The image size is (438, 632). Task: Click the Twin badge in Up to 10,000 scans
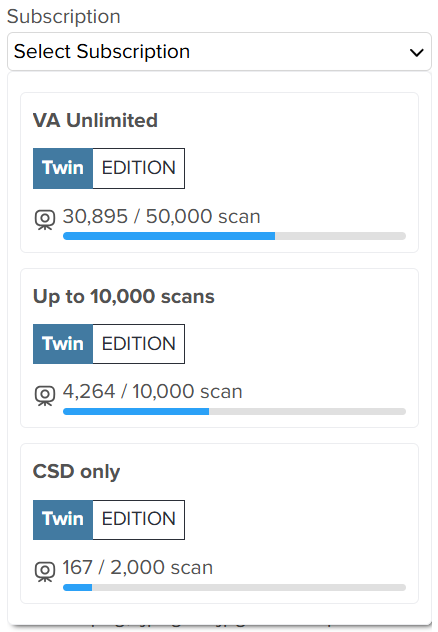pos(63,344)
